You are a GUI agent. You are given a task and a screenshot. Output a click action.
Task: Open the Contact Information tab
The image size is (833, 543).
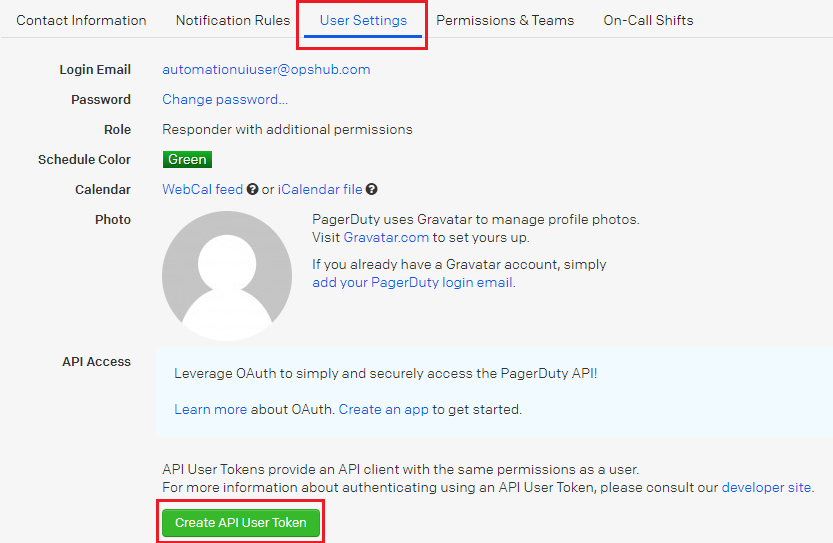coord(81,20)
